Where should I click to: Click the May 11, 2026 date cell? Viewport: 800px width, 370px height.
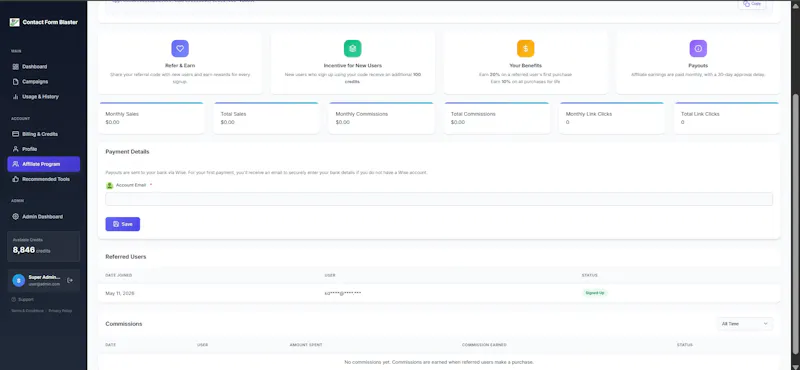(x=120, y=293)
